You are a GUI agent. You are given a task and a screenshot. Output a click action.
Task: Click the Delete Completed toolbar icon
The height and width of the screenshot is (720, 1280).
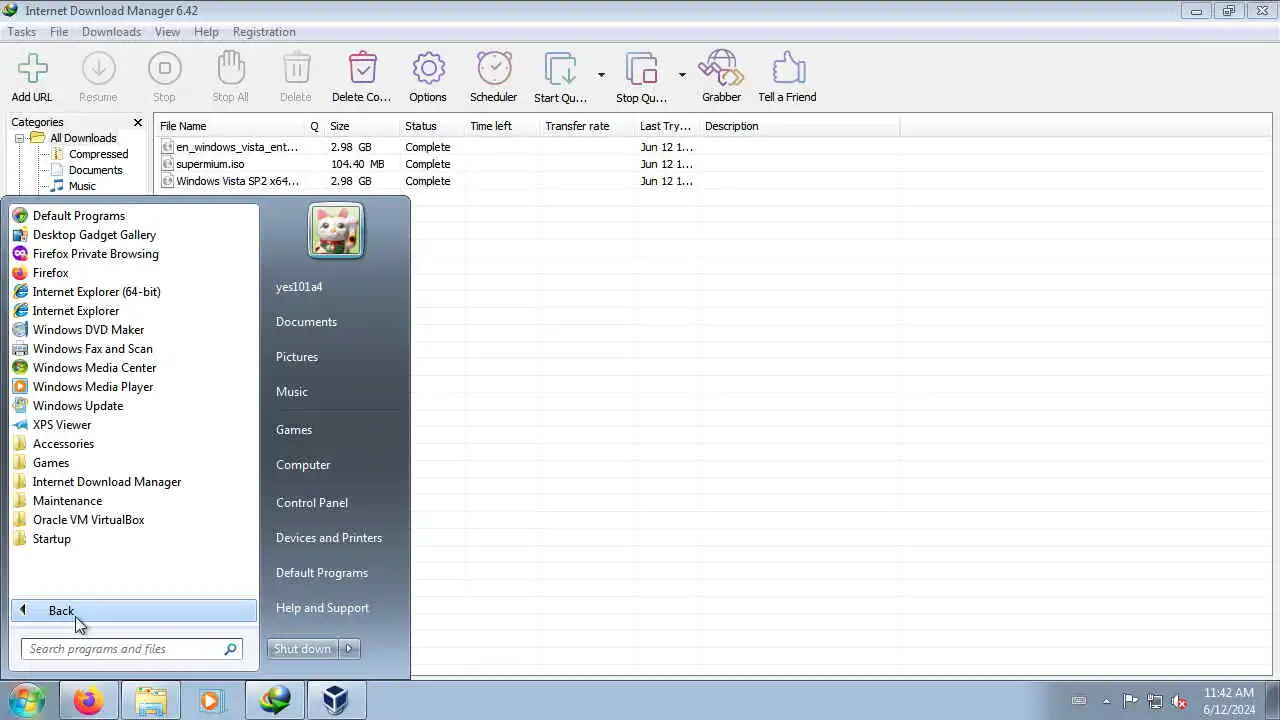[x=362, y=69]
